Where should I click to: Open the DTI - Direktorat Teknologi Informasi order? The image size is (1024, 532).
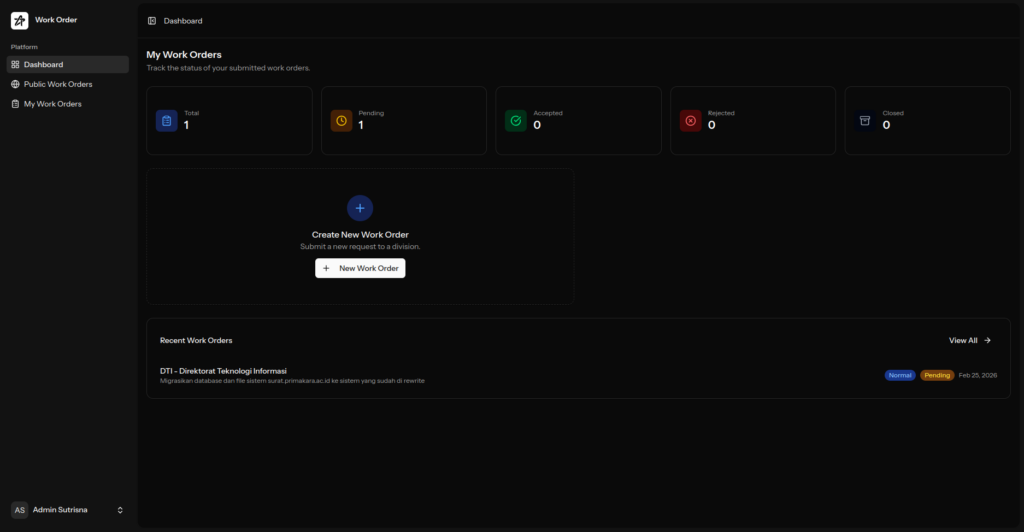pos(224,371)
